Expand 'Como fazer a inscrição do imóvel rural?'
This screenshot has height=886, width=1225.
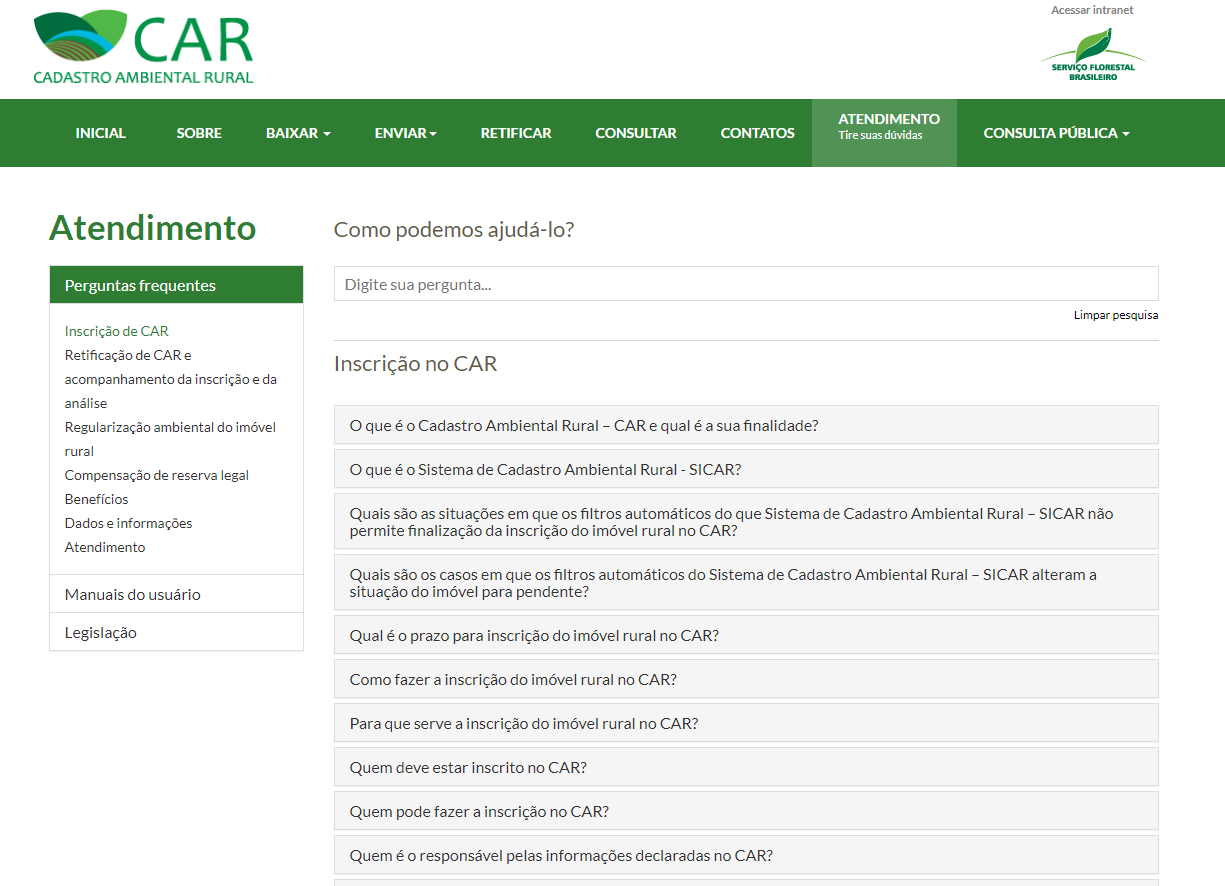745,678
